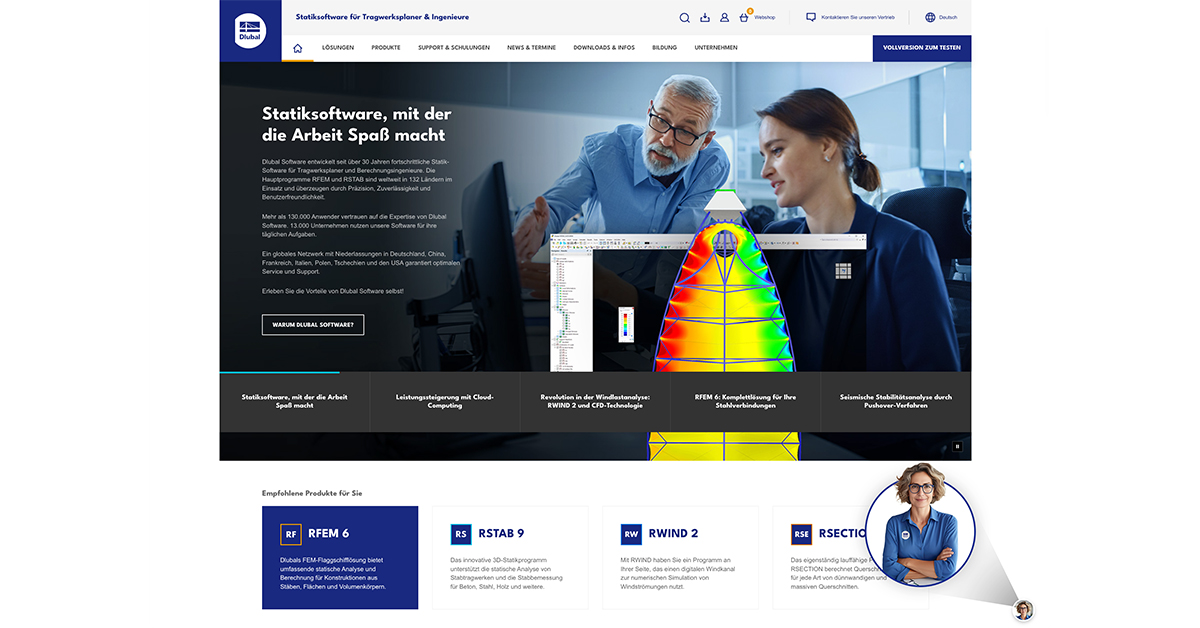Open the small chat assistant avatar
Image resolution: width=1200 pixels, height=628 pixels.
[1023, 610]
